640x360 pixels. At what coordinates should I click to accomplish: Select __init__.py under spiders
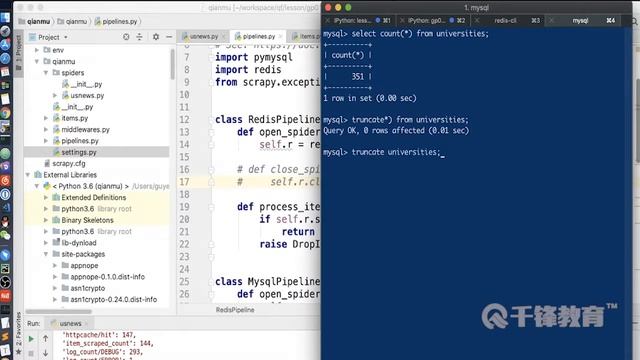pos(82,84)
